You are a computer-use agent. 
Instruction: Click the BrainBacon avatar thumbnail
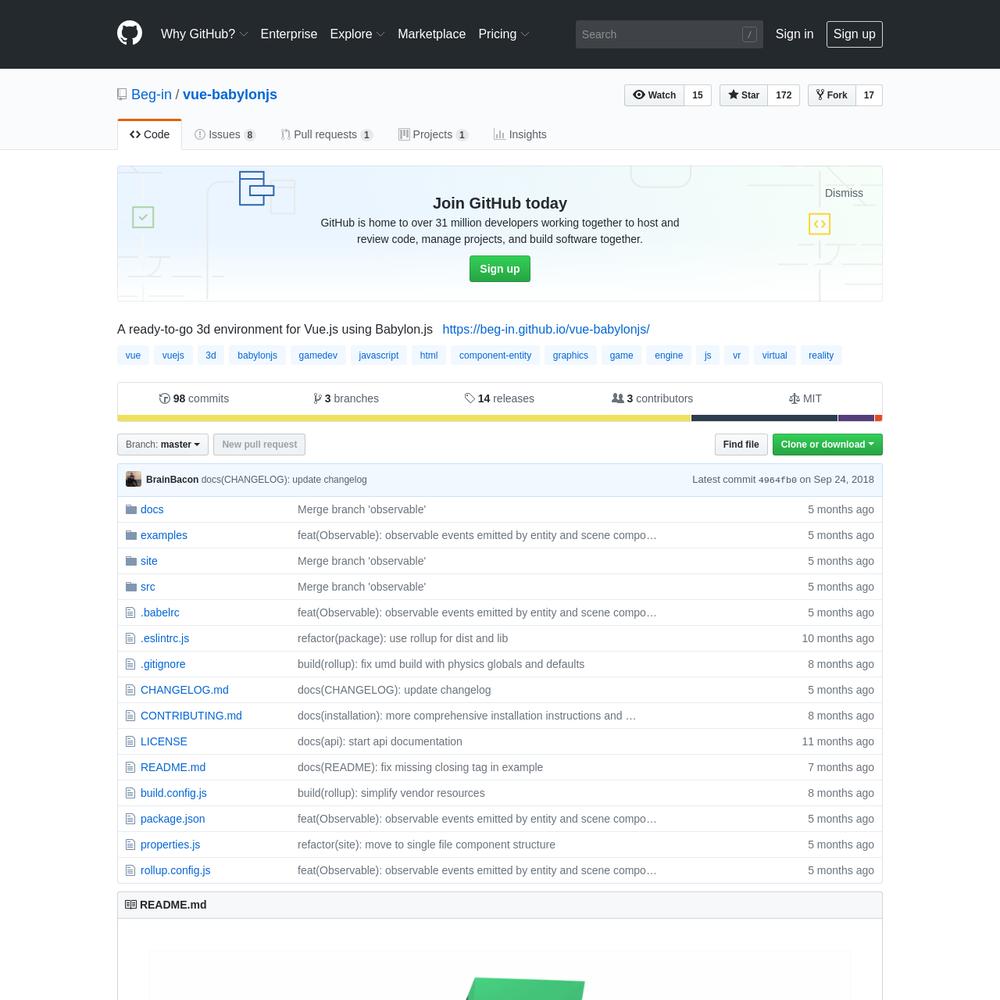pyautogui.click(x=133, y=479)
